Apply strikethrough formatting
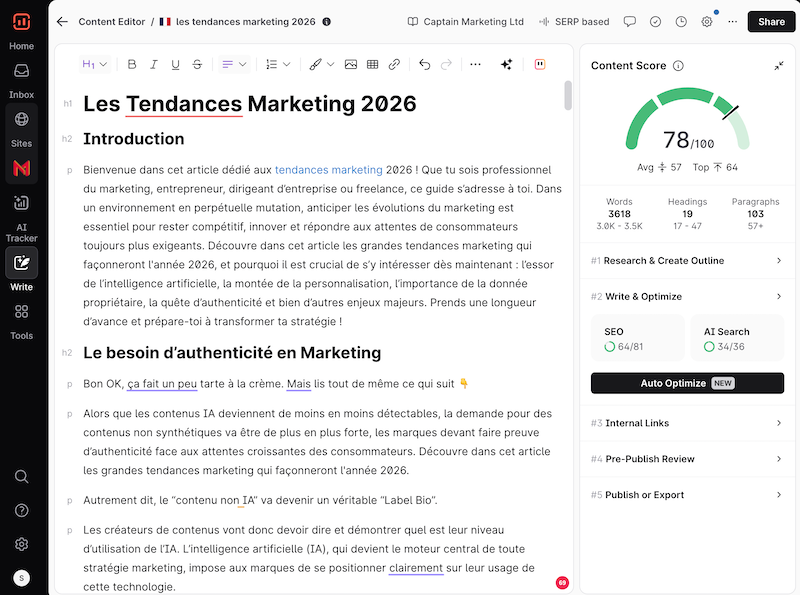800x595 pixels. [x=197, y=64]
